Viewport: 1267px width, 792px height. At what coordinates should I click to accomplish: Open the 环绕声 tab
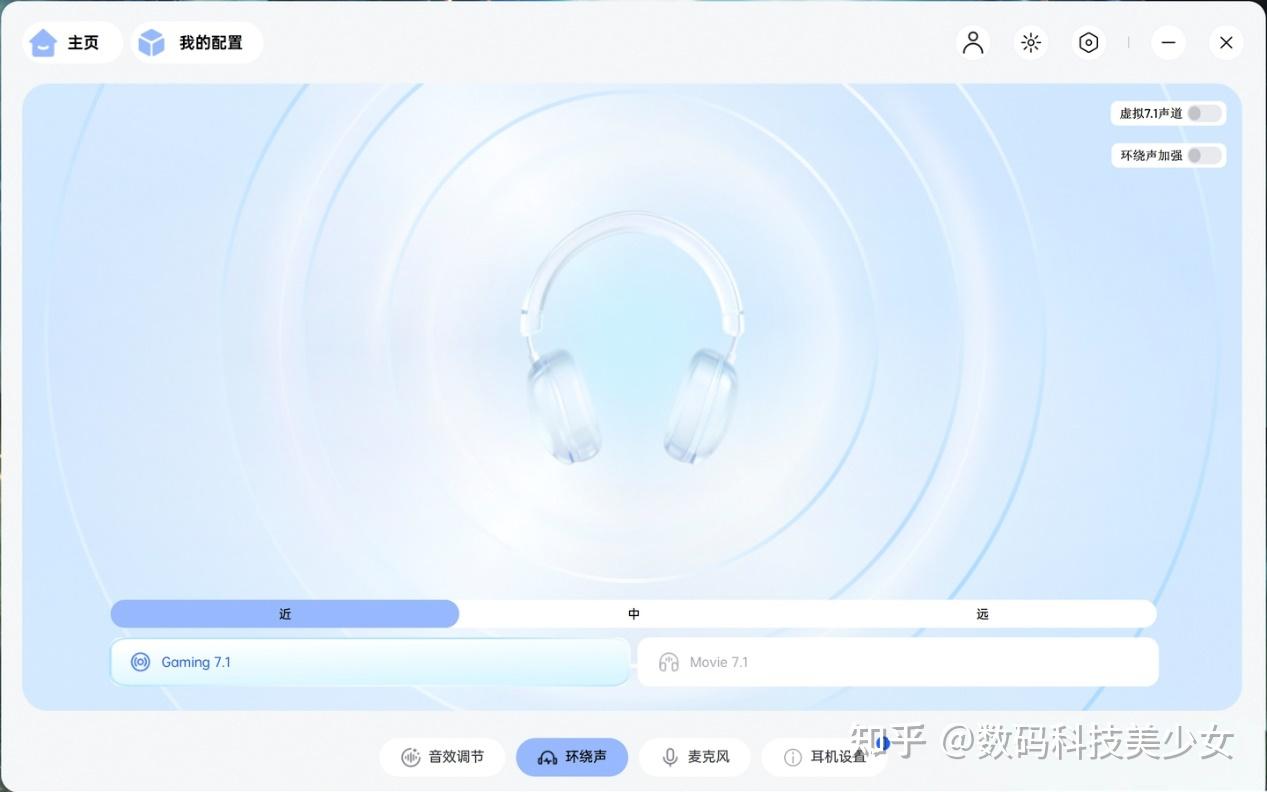coord(572,757)
